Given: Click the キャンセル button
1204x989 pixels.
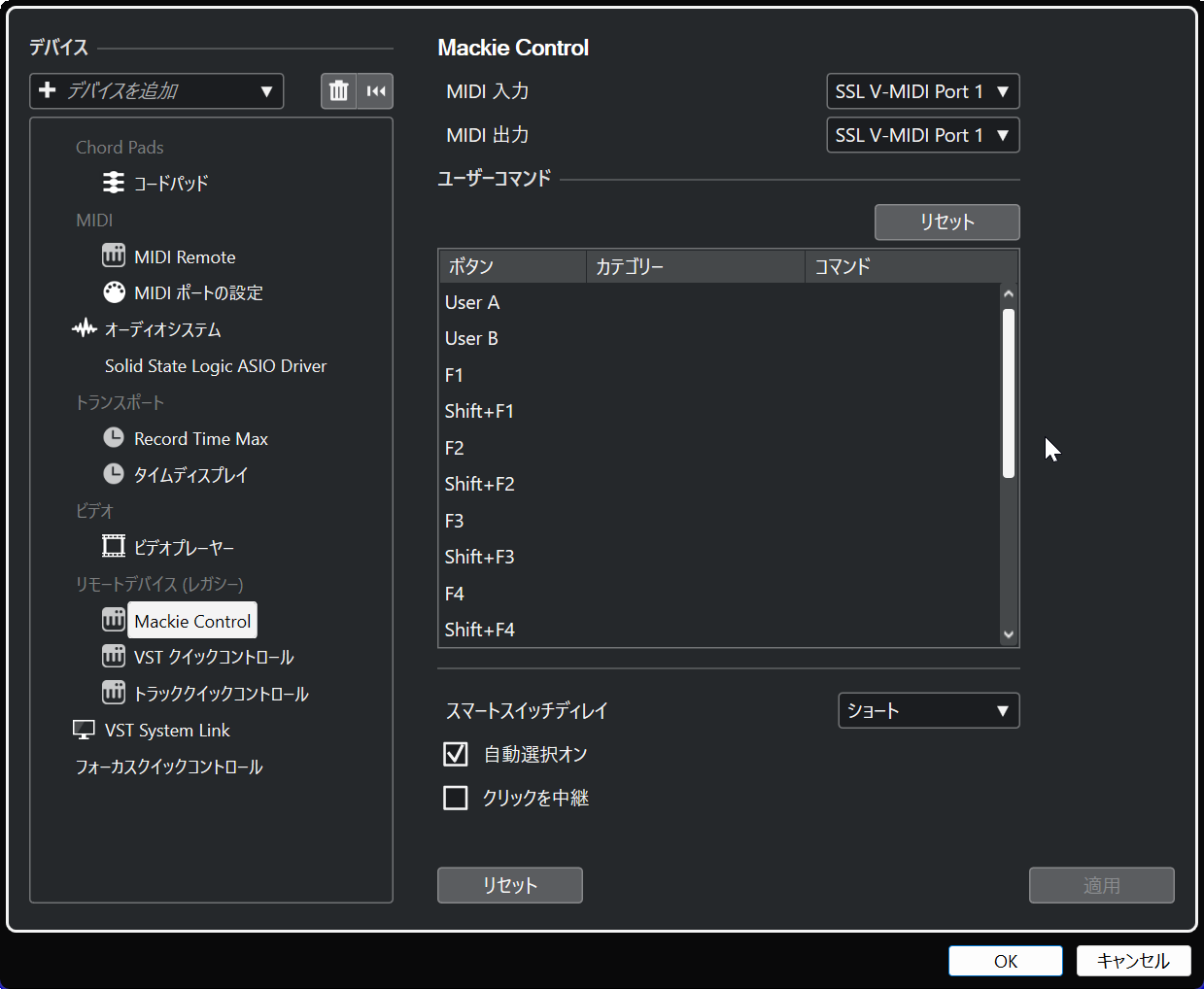Looking at the screenshot, I should (1134, 961).
